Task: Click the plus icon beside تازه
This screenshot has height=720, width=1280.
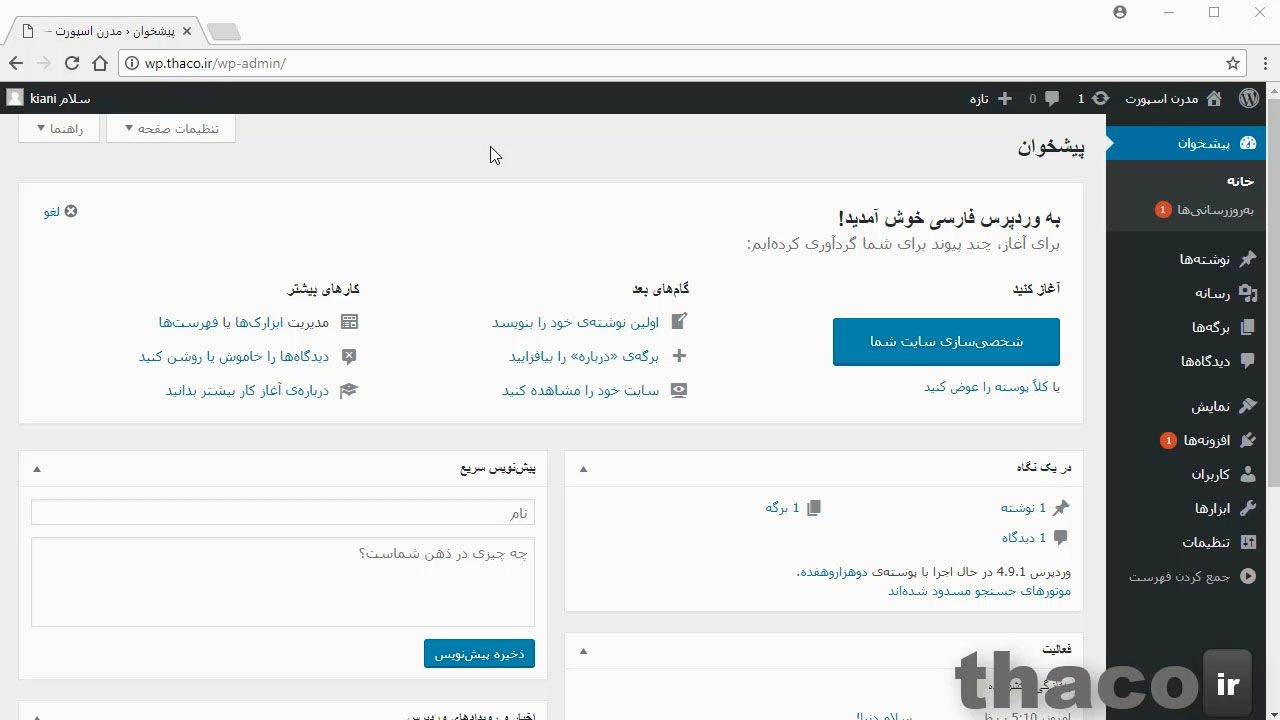Action: click(1005, 98)
